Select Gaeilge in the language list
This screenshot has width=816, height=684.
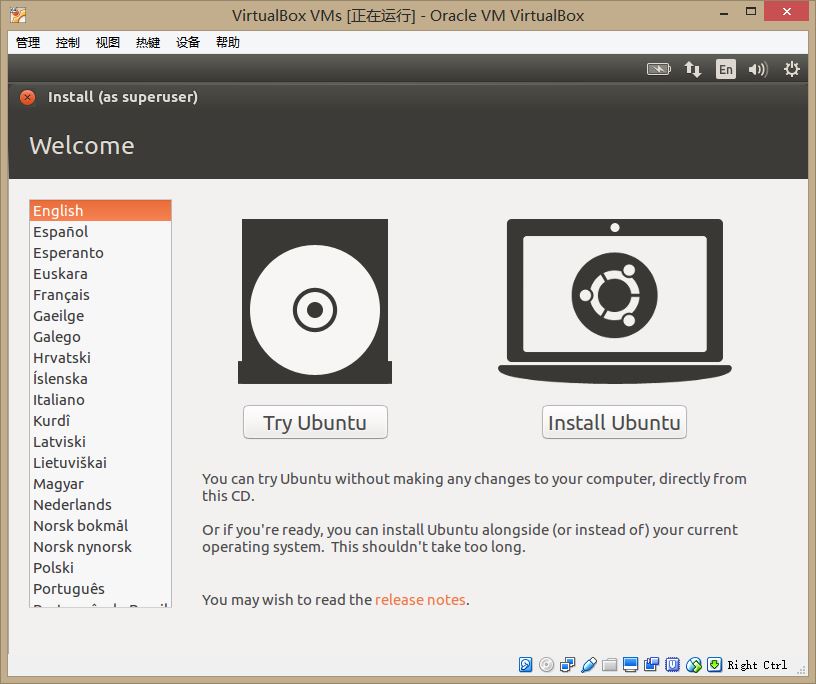pos(100,315)
